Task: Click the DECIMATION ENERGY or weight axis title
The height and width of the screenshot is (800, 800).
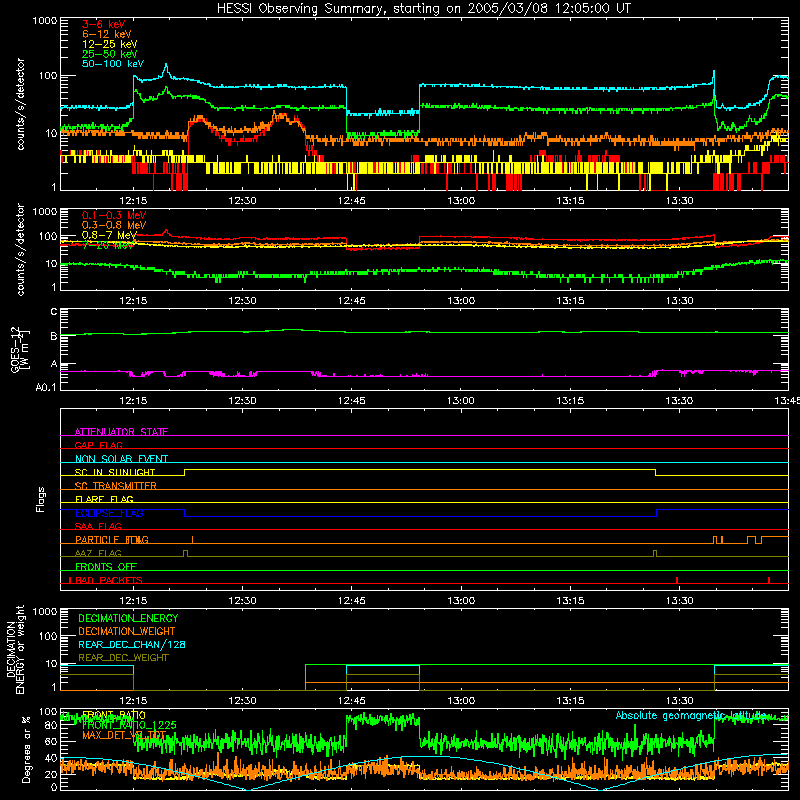Action: click(x=15, y=649)
